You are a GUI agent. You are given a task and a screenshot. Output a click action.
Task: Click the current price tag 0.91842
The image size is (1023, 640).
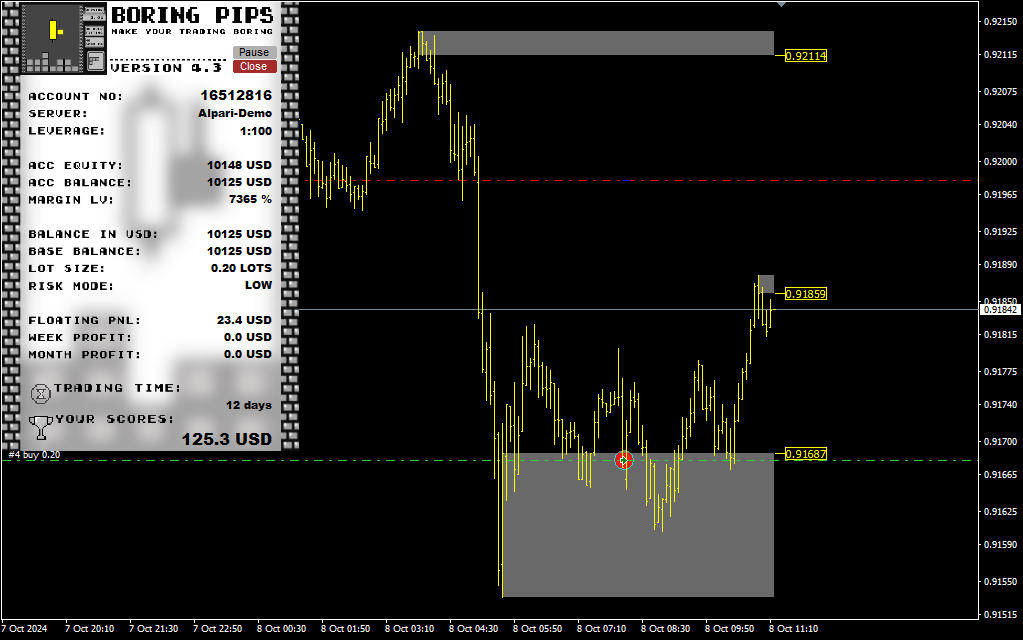tap(999, 310)
